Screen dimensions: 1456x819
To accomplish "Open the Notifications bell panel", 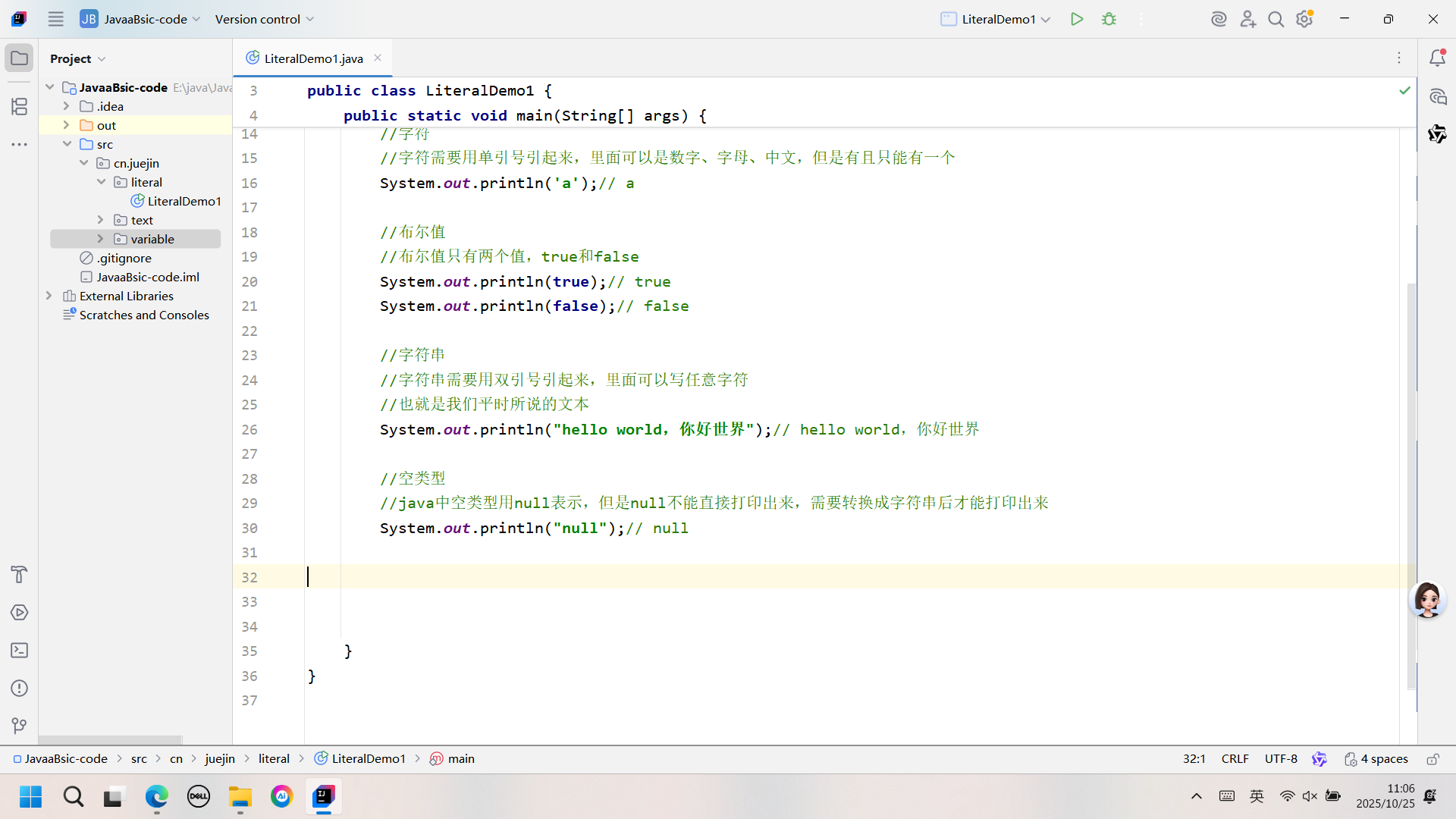I will [x=1437, y=58].
